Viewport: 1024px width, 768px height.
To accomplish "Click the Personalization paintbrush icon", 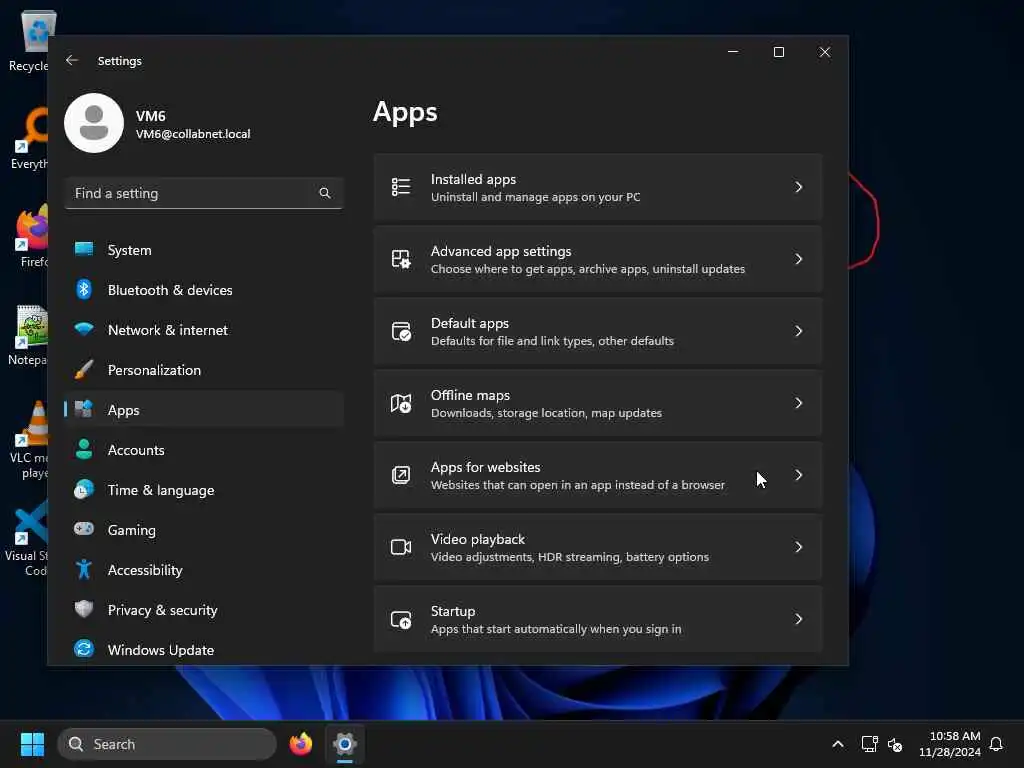I will [84, 370].
